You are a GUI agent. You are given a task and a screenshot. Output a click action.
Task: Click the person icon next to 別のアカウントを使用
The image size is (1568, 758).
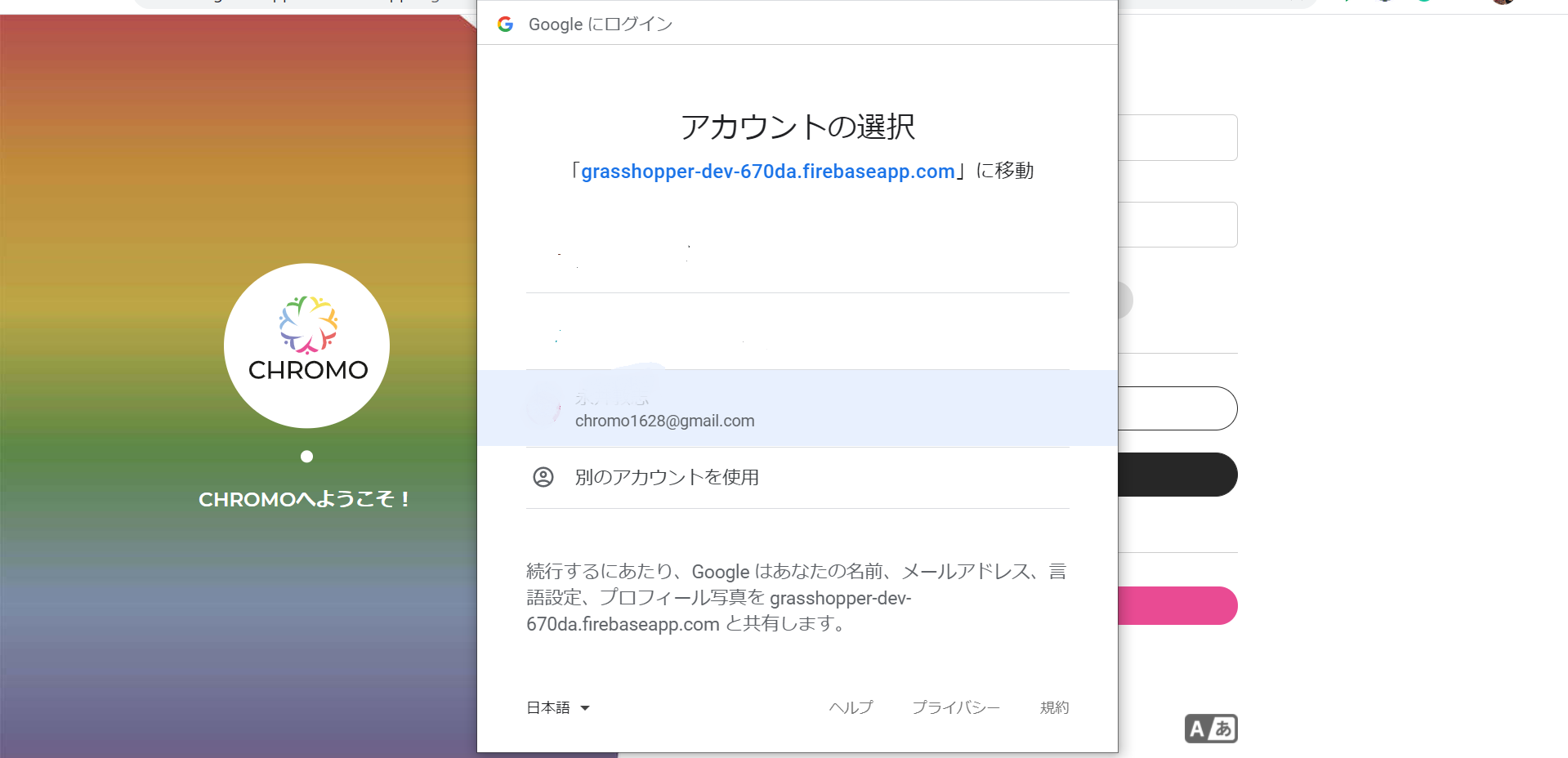click(x=543, y=477)
